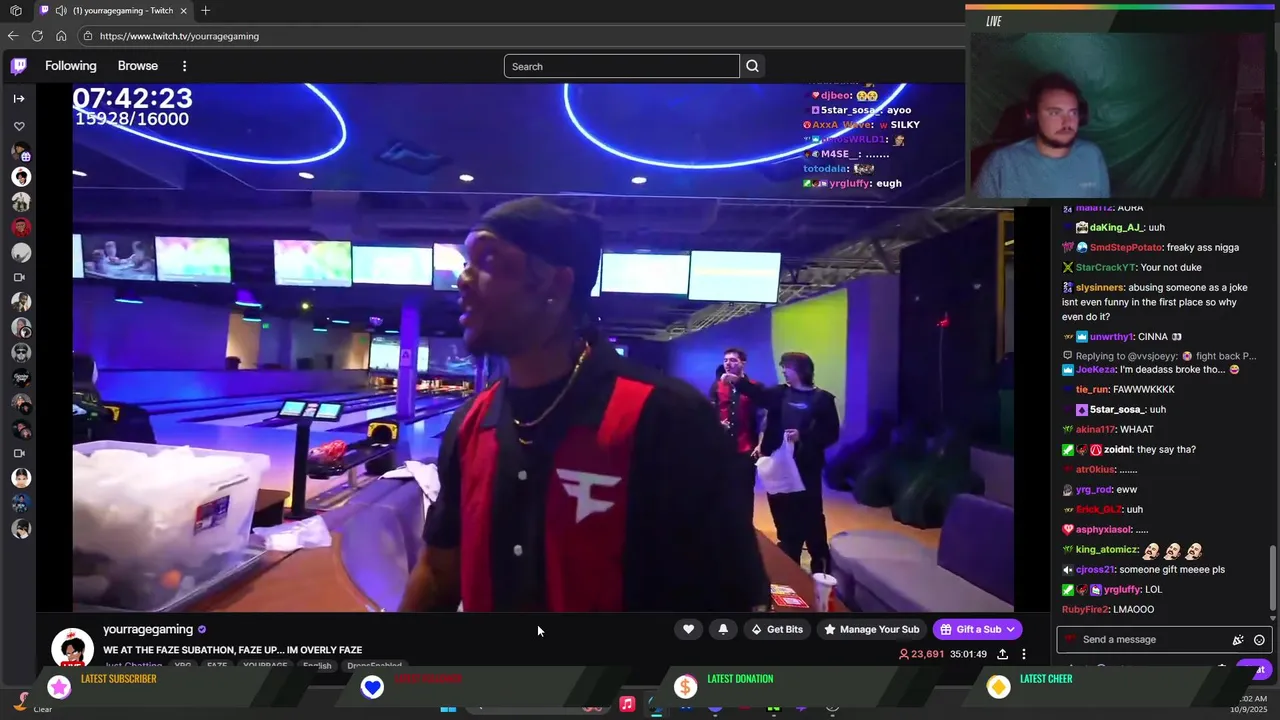Go back one page in browser
The height and width of the screenshot is (720, 1280).
click(13, 36)
